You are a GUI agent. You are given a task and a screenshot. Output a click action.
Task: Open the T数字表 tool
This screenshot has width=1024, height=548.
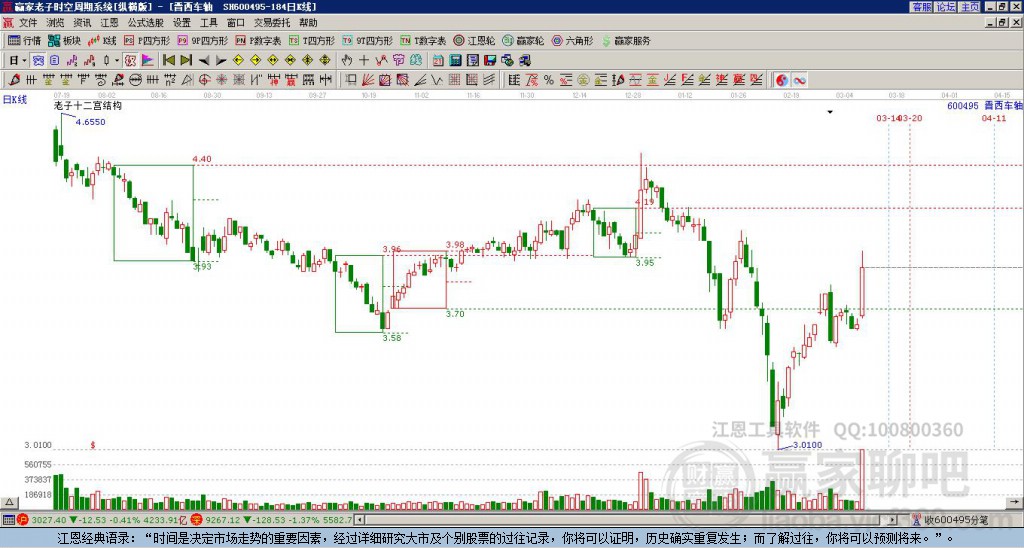click(x=423, y=40)
